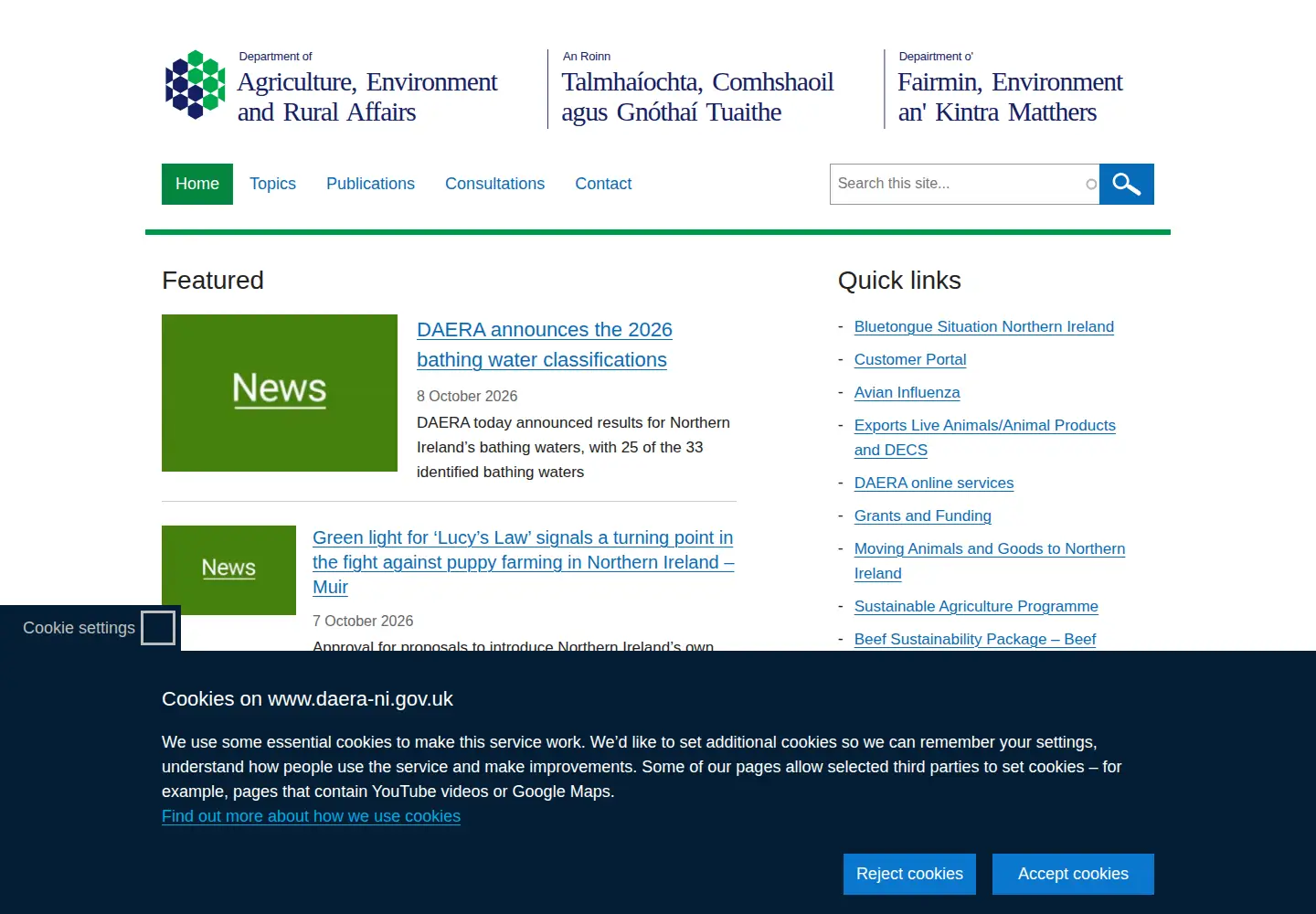Reject cookies on the banner
Image resolution: width=1316 pixels, height=914 pixels.
pos(909,874)
